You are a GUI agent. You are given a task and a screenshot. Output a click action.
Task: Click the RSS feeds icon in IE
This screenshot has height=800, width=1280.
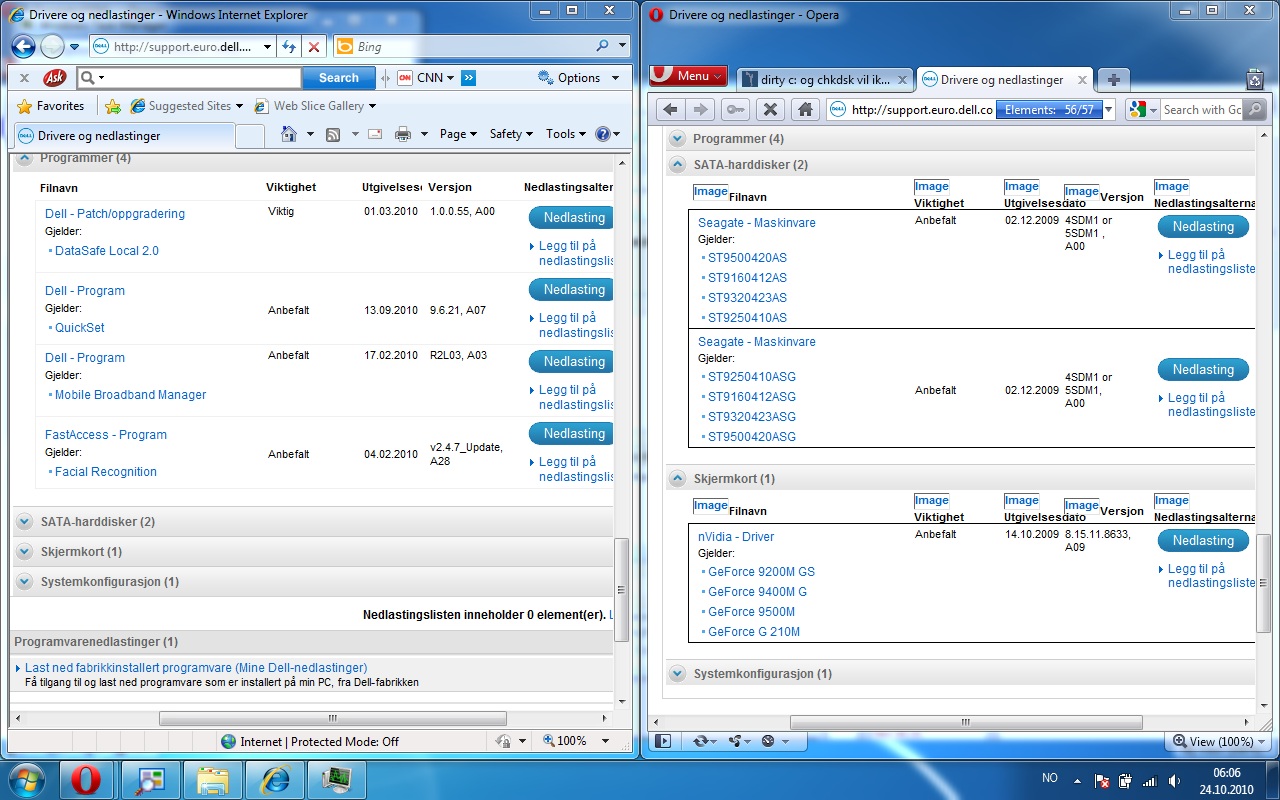(x=333, y=134)
